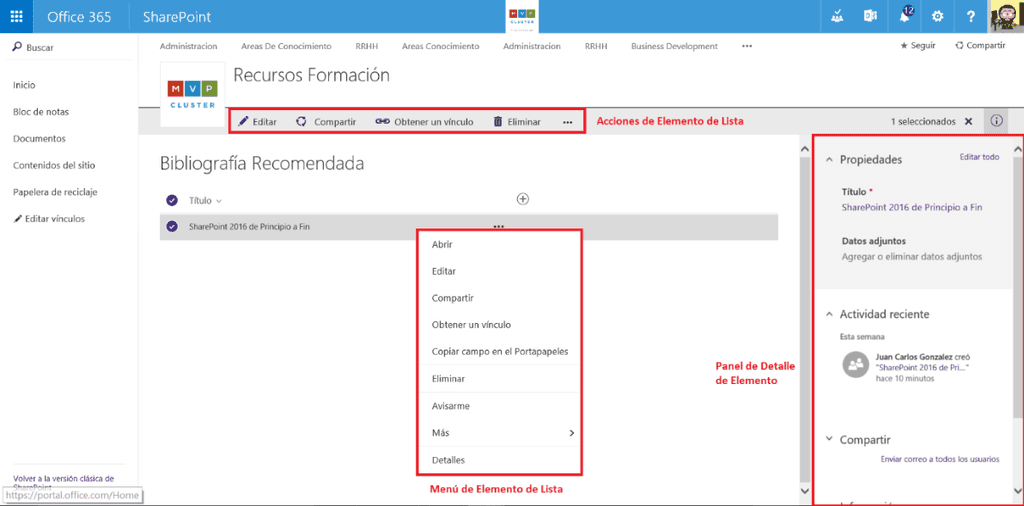
Task: Open the list item's ellipsis menu
Action: 499,227
